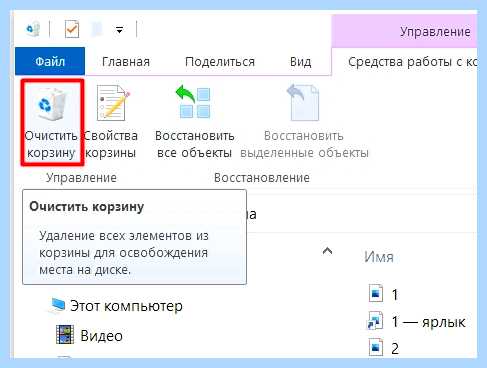
Task: Switch to the Поделиться tab
Action: tap(220, 62)
